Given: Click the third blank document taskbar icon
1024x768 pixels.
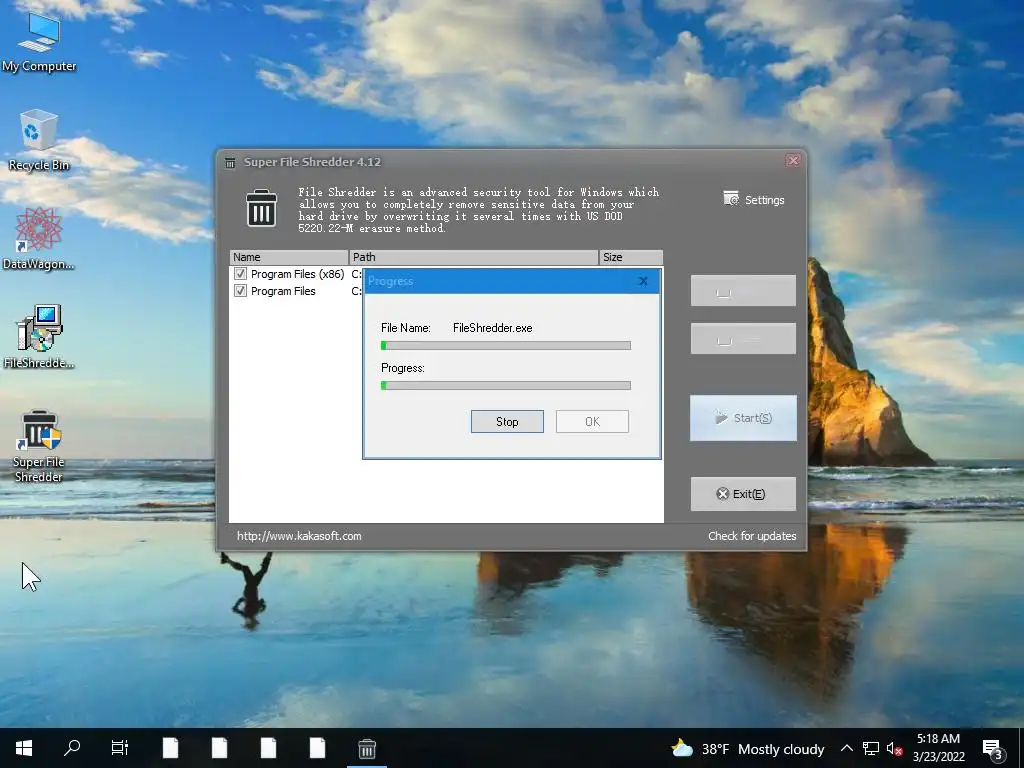Looking at the screenshot, I should point(268,748).
